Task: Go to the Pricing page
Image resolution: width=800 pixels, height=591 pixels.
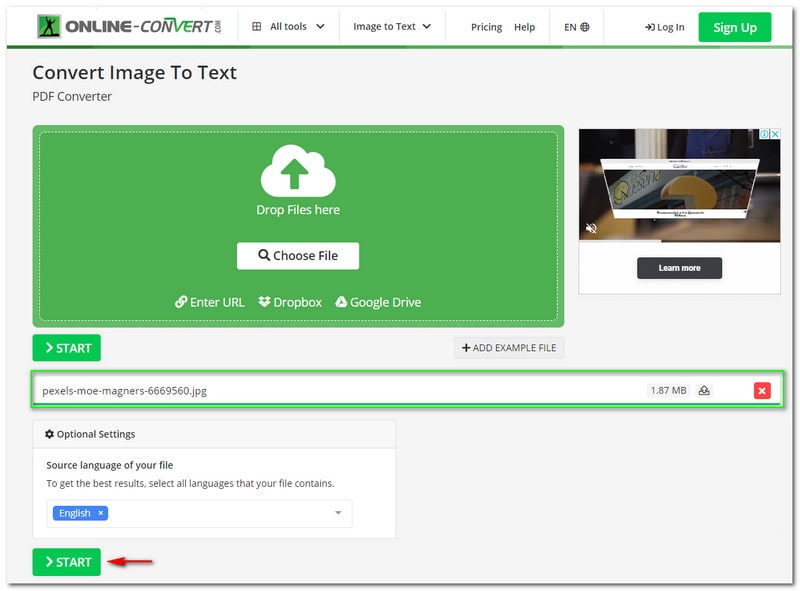Action: point(486,27)
